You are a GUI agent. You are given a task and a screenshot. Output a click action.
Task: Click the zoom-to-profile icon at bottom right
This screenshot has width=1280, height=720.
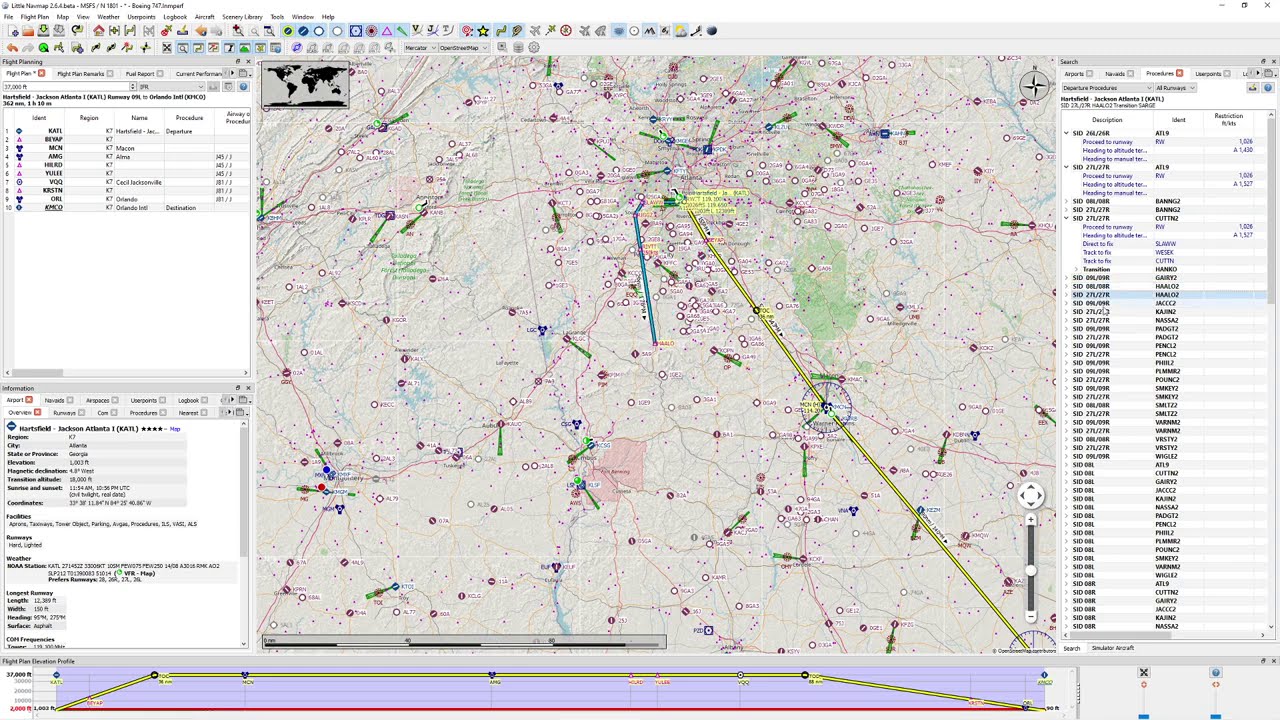pyautogui.click(x=1144, y=672)
